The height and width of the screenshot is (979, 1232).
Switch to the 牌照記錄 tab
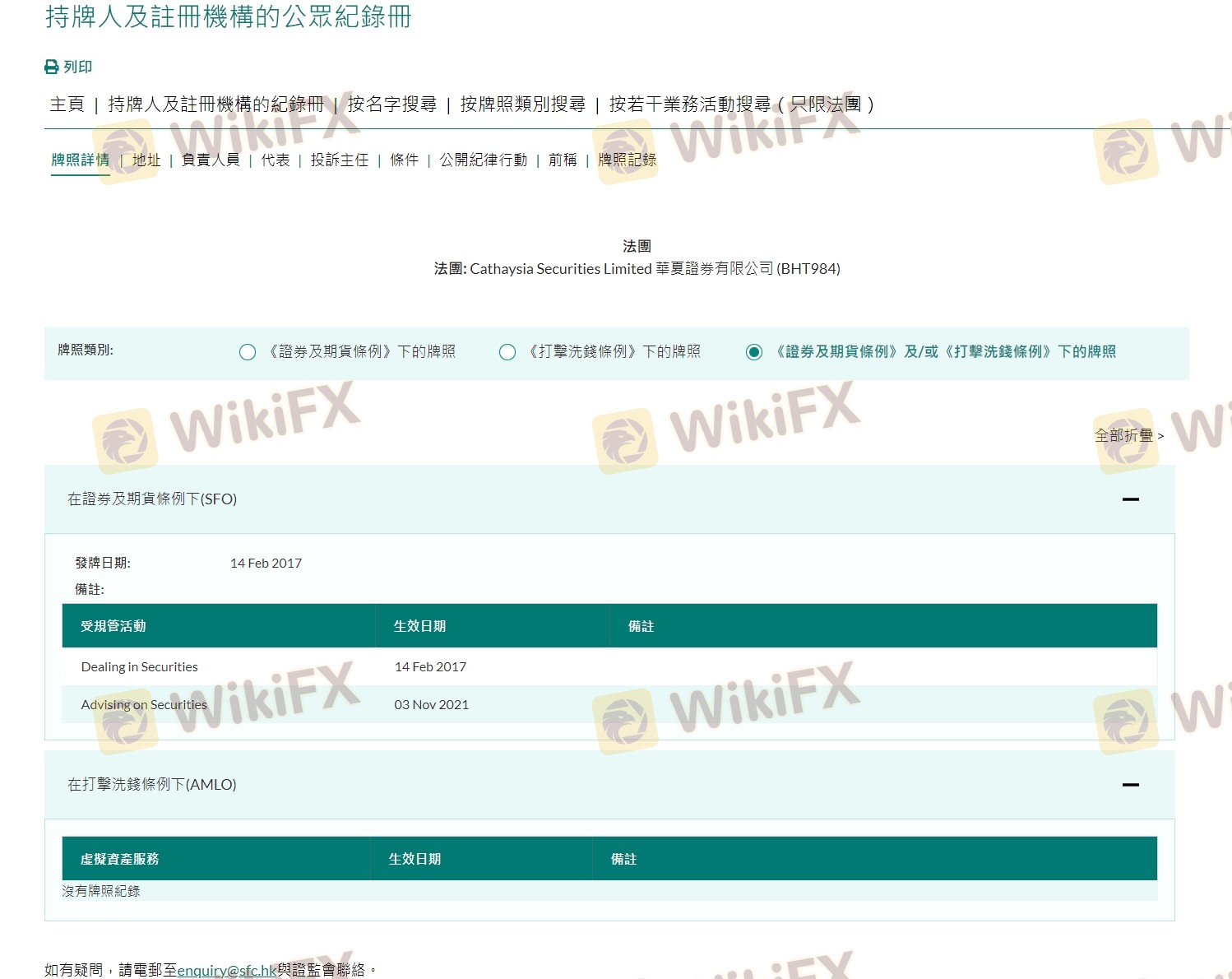(x=627, y=160)
